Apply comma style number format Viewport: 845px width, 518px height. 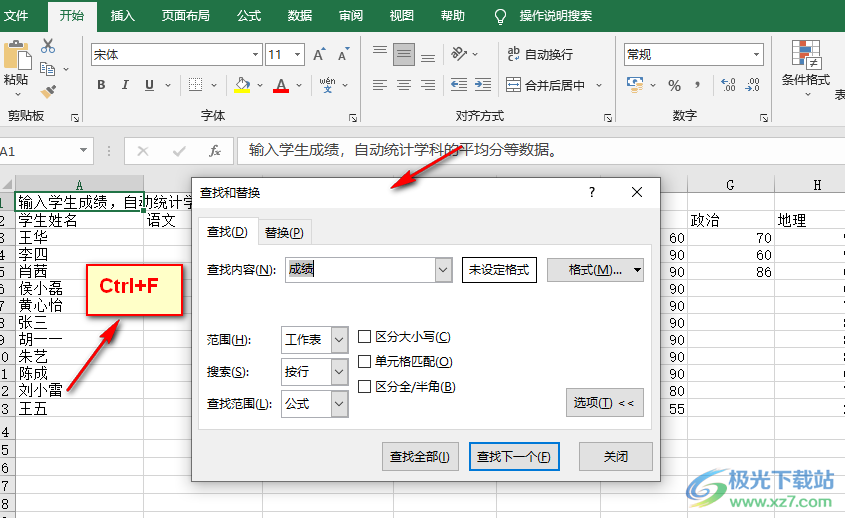point(697,85)
